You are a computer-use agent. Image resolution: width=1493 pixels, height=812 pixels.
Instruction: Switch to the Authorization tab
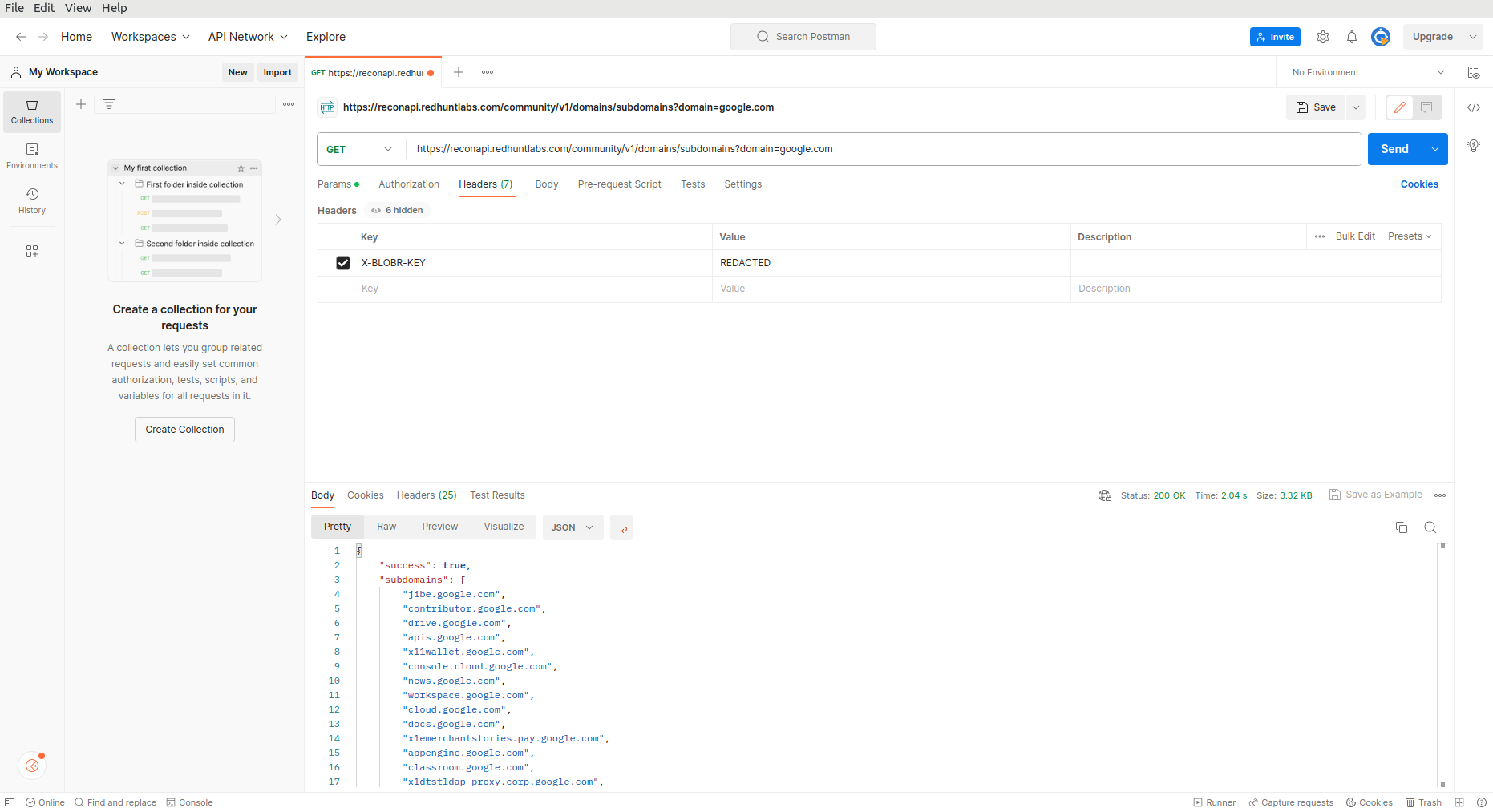pos(408,184)
